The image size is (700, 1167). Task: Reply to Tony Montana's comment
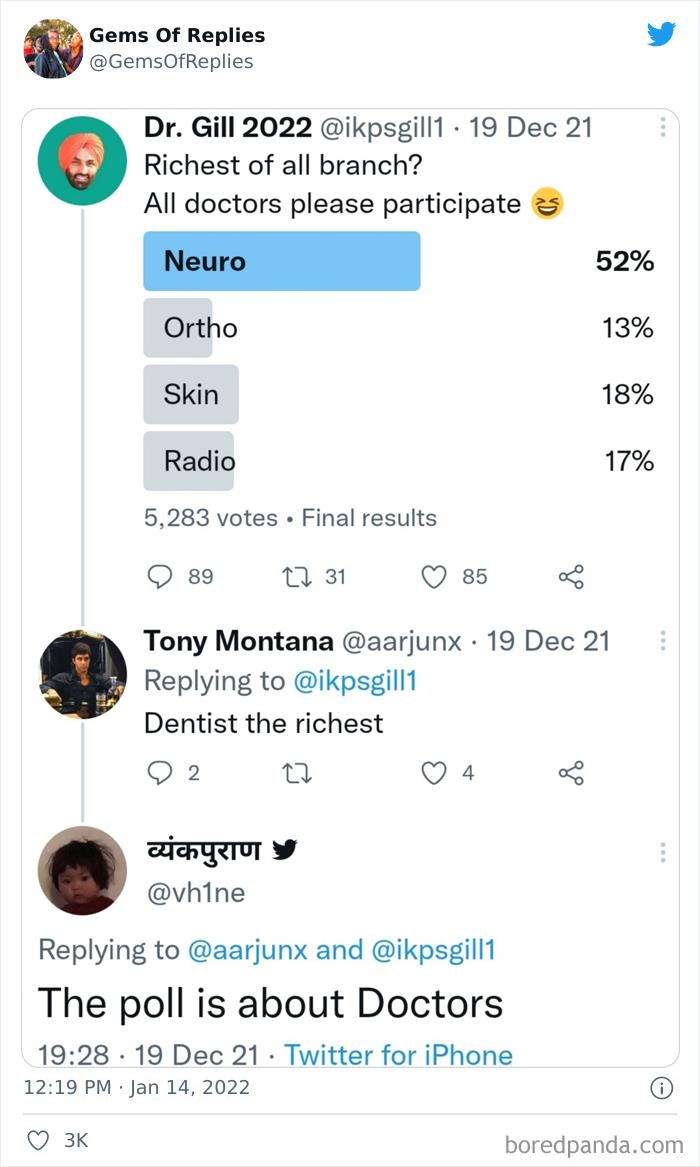[x=160, y=772]
